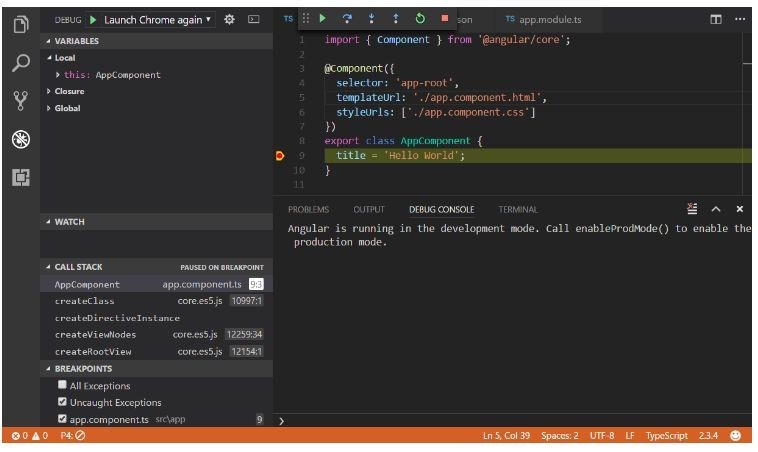The height and width of the screenshot is (452, 758).
Task: Click the Step Over debug button
Action: pyautogui.click(x=347, y=18)
